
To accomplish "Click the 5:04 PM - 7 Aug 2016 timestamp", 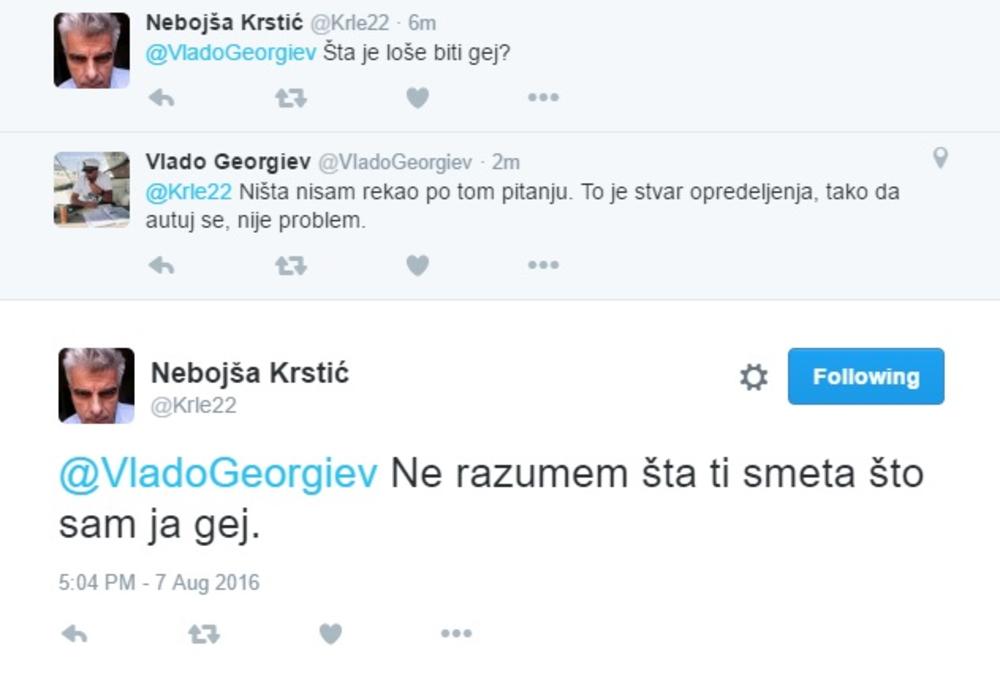I will click(x=159, y=583).
